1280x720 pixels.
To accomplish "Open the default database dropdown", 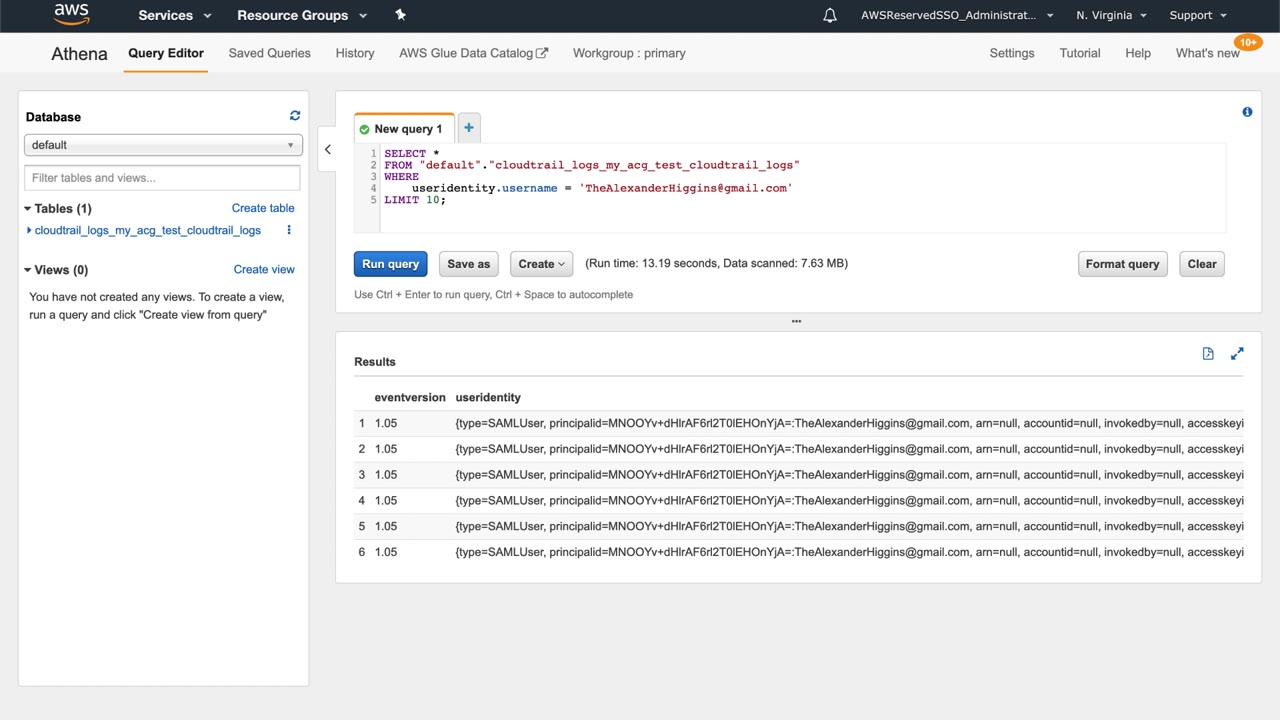I will pyautogui.click(x=163, y=145).
